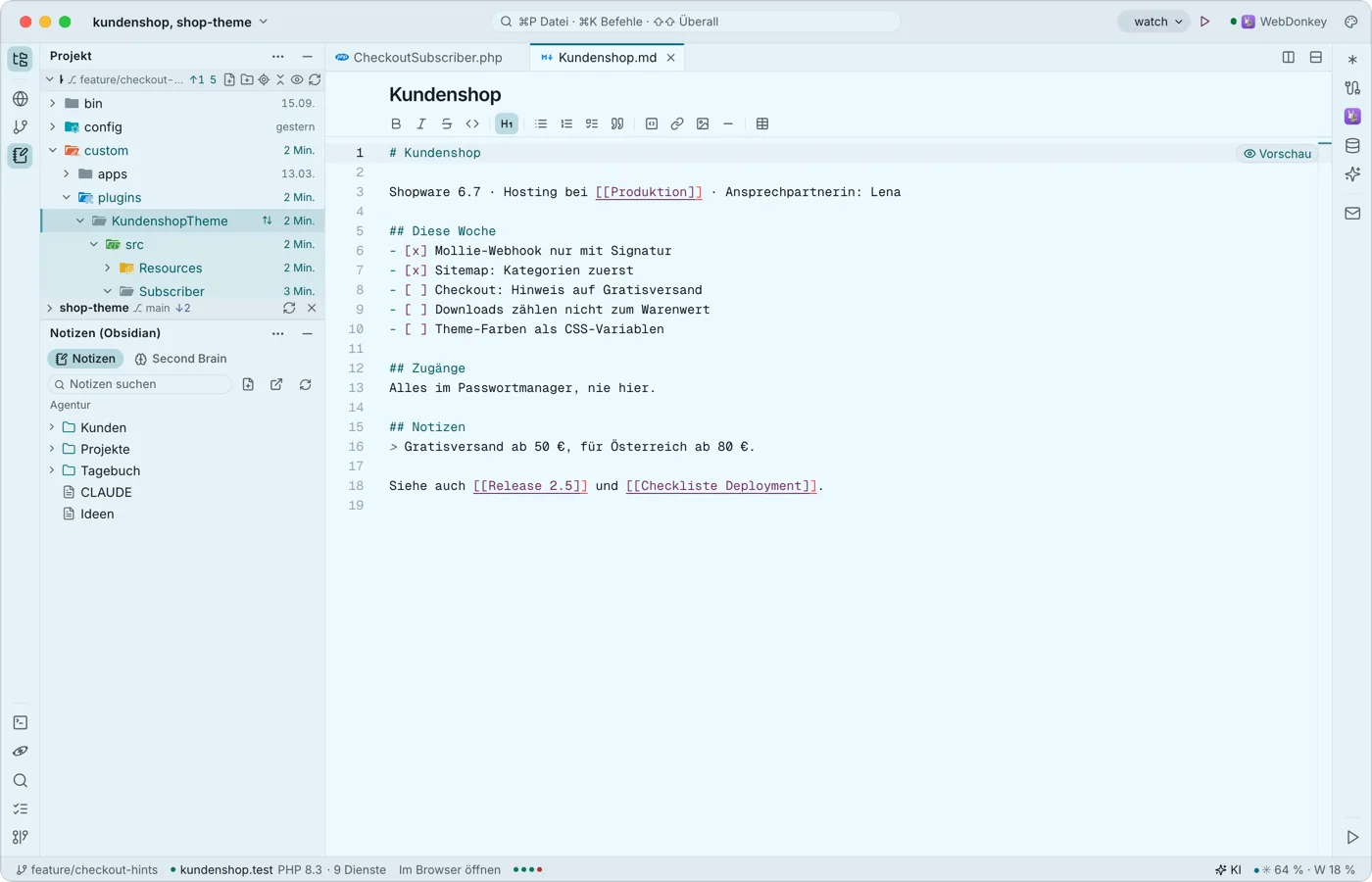The height and width of the screenshot is (882, 1372).
Task: Insert a blockquote
Action: pyautogui.click(x=617, y=123)
